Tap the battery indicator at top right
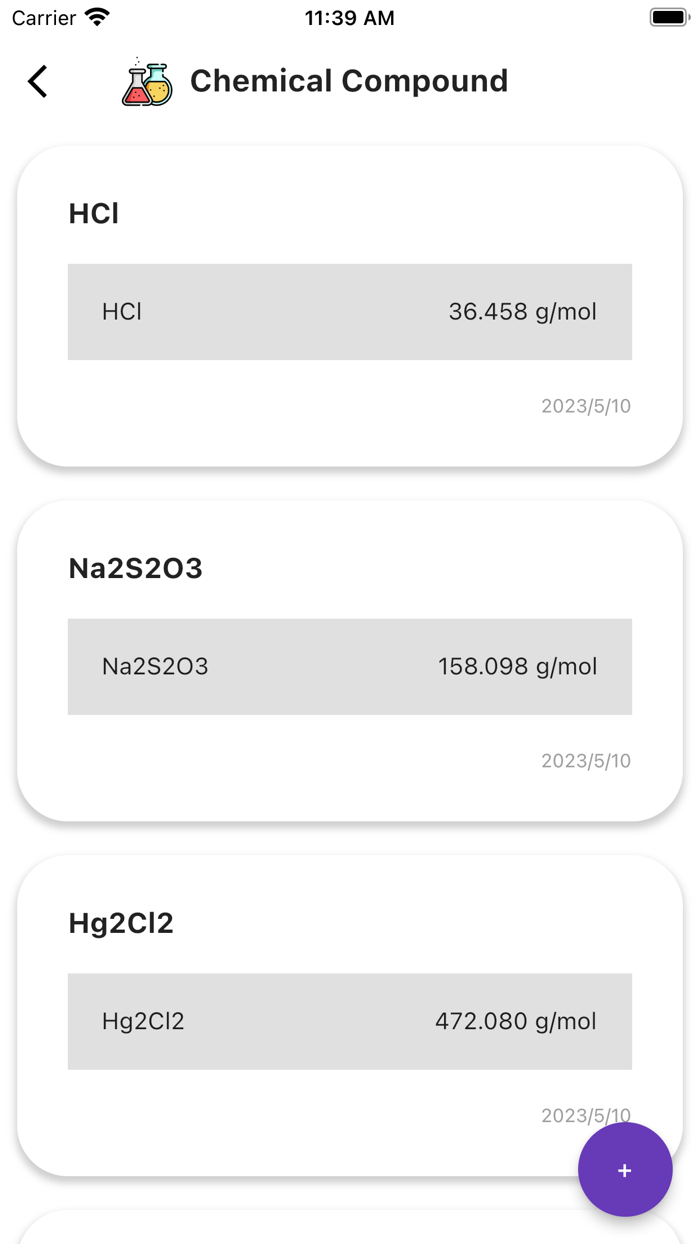 (668, 16)
